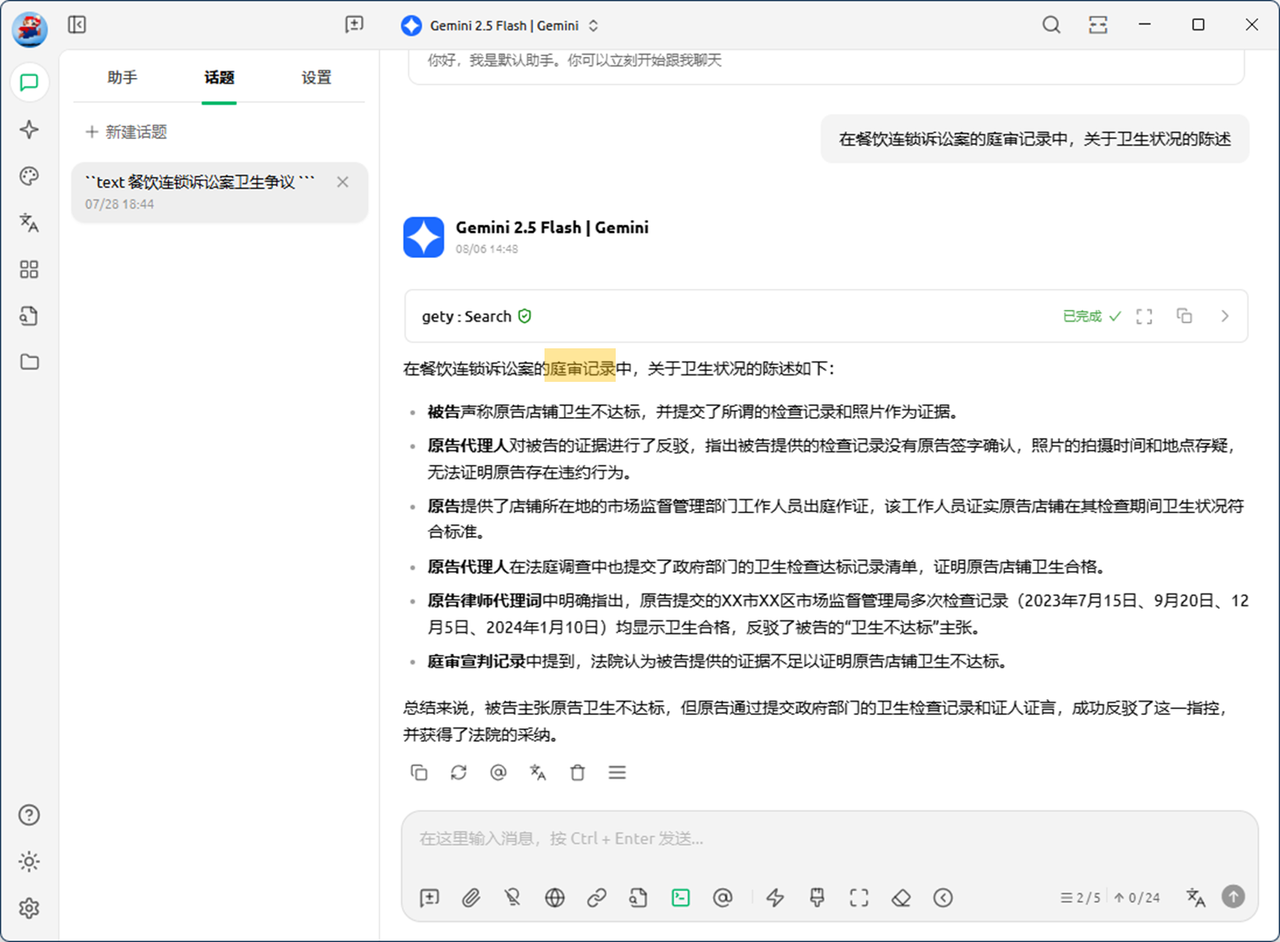The width and height of the screenshot is (1280, 942).
Task: Attach a file with the paperclip icon
Action: (x=471, y=898)
